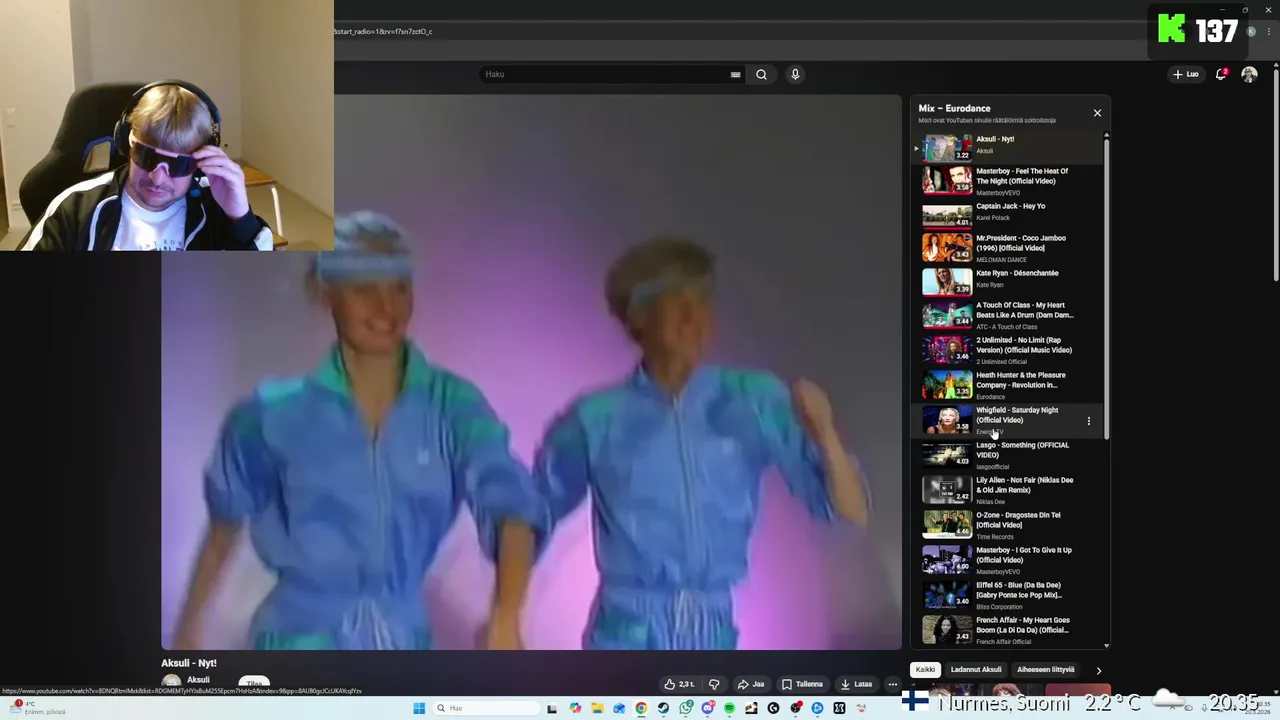Click the Aksuli - Nyt! video title

[x=189, y=663]
